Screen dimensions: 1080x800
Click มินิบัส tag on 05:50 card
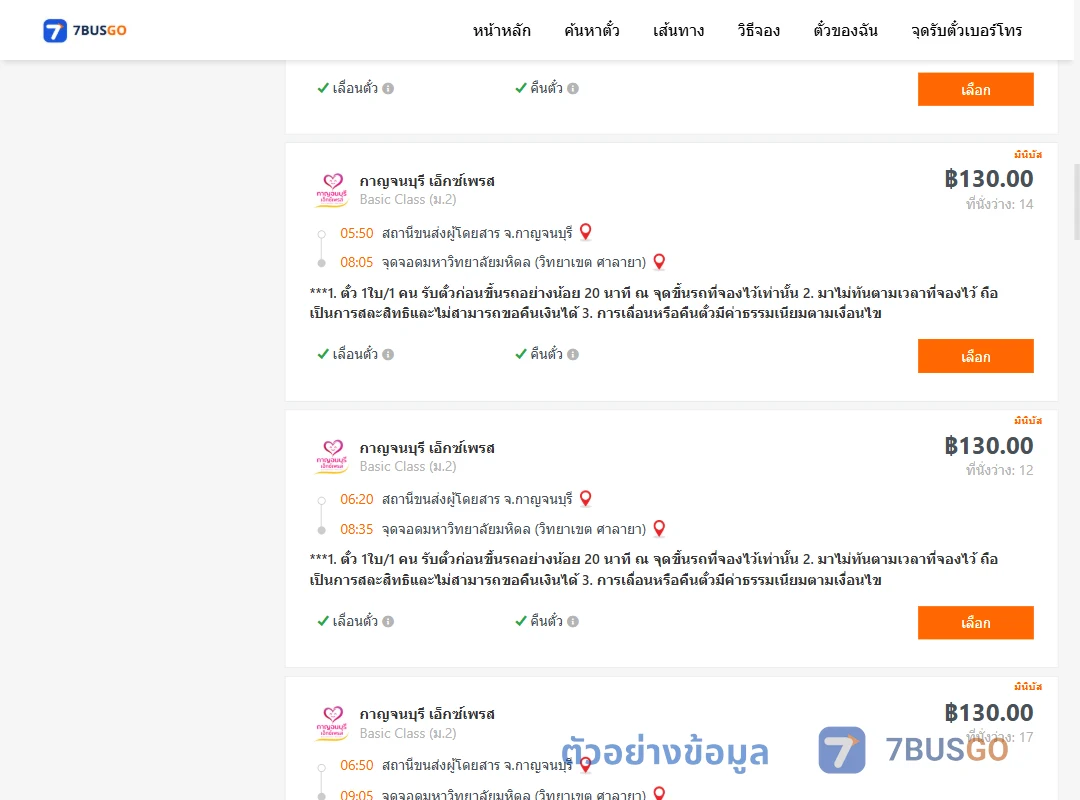1028,154
